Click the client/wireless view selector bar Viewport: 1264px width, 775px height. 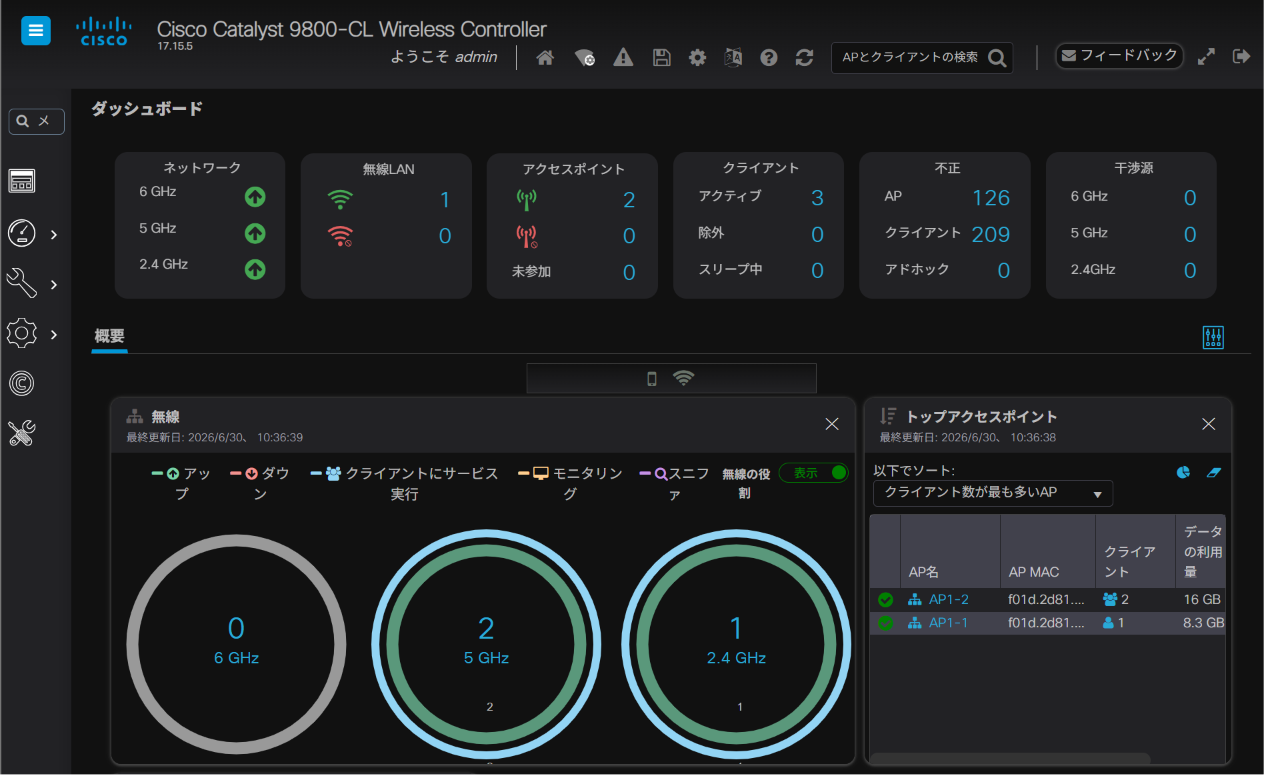tap(671, 378)
